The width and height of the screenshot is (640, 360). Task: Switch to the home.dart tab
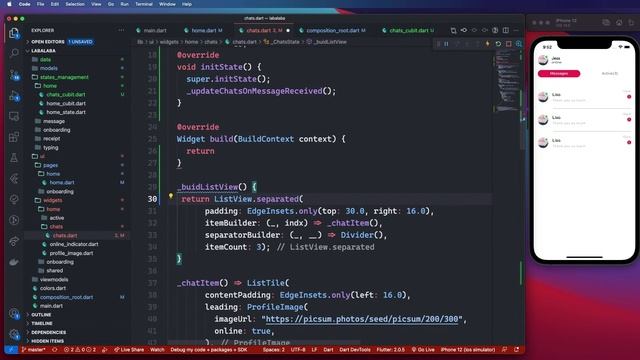[x=203, y=30]
